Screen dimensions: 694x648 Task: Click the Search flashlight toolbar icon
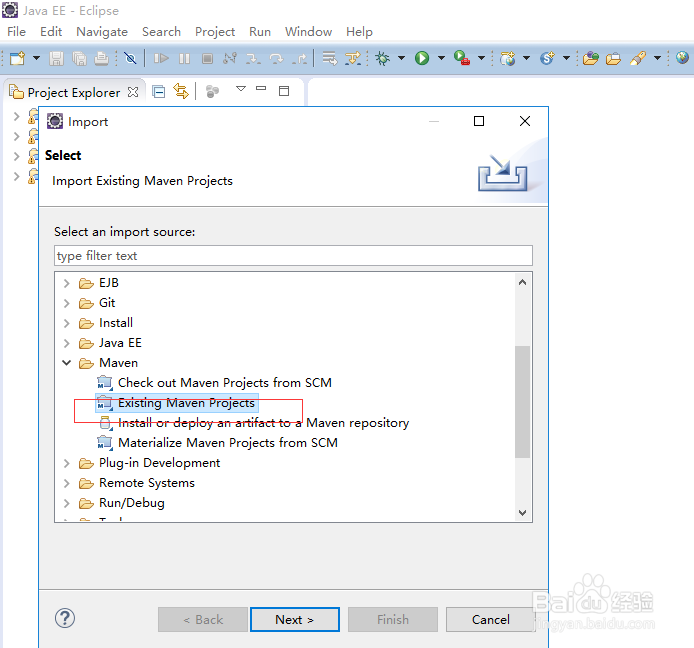(x=638, y=58)
